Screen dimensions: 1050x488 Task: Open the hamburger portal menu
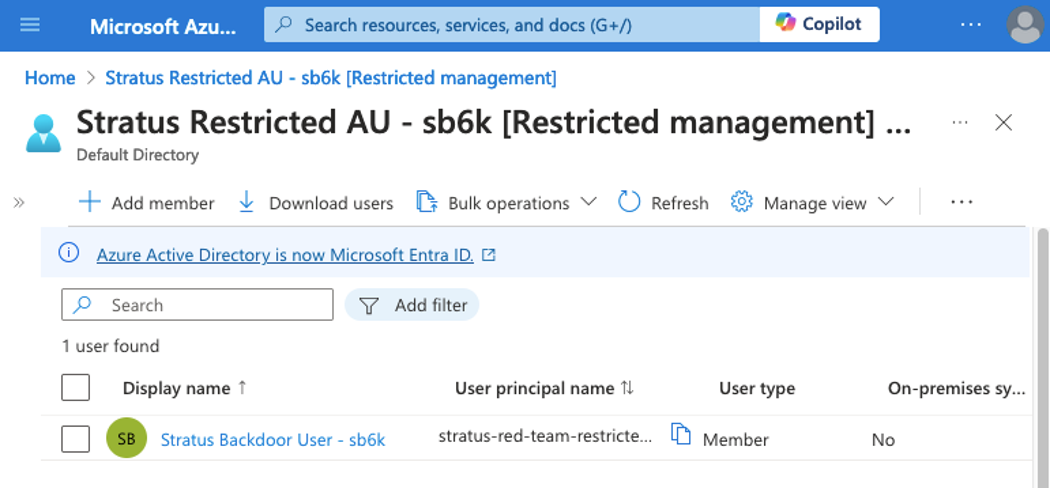pos(30,25)
